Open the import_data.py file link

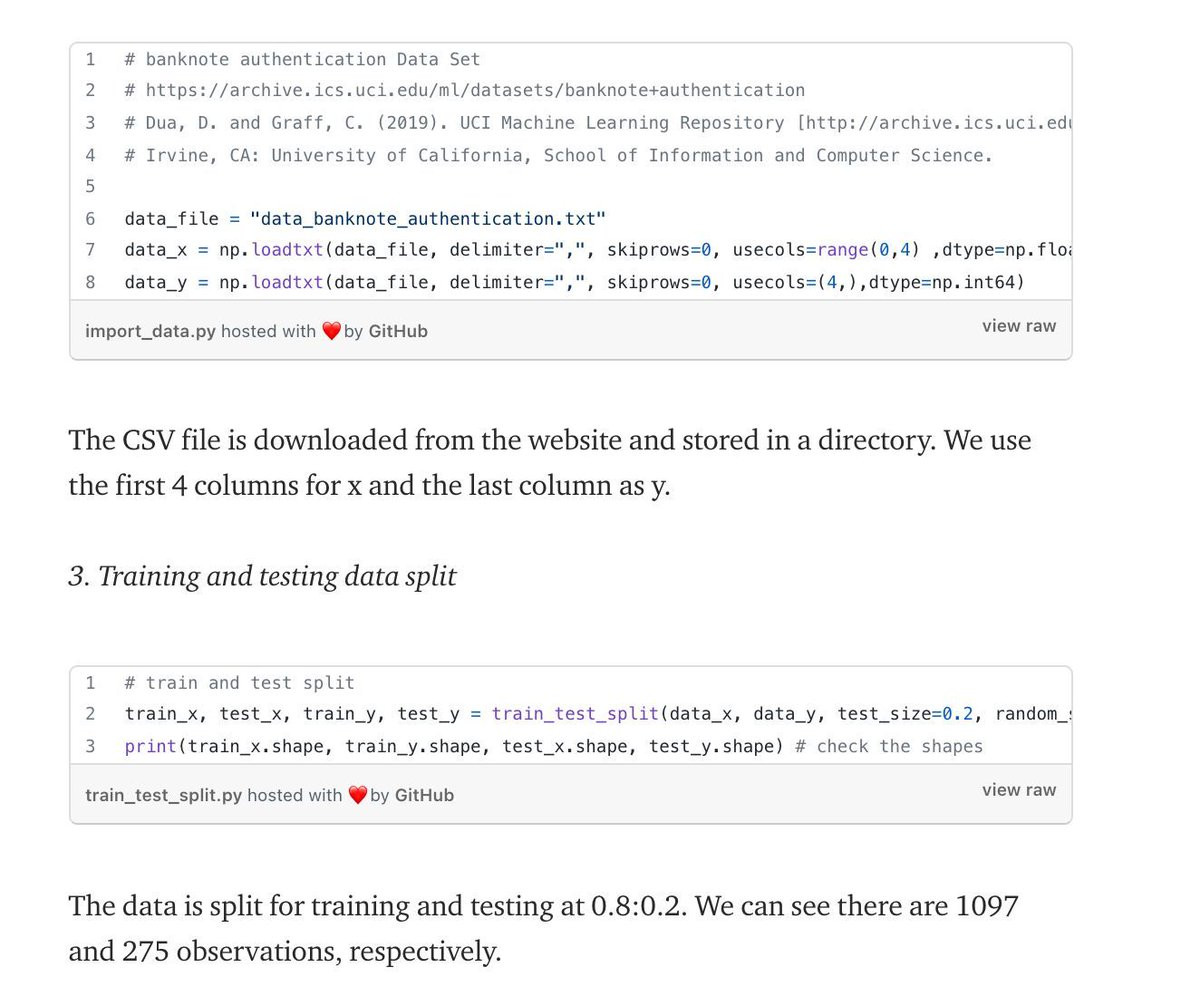[150, 331]
